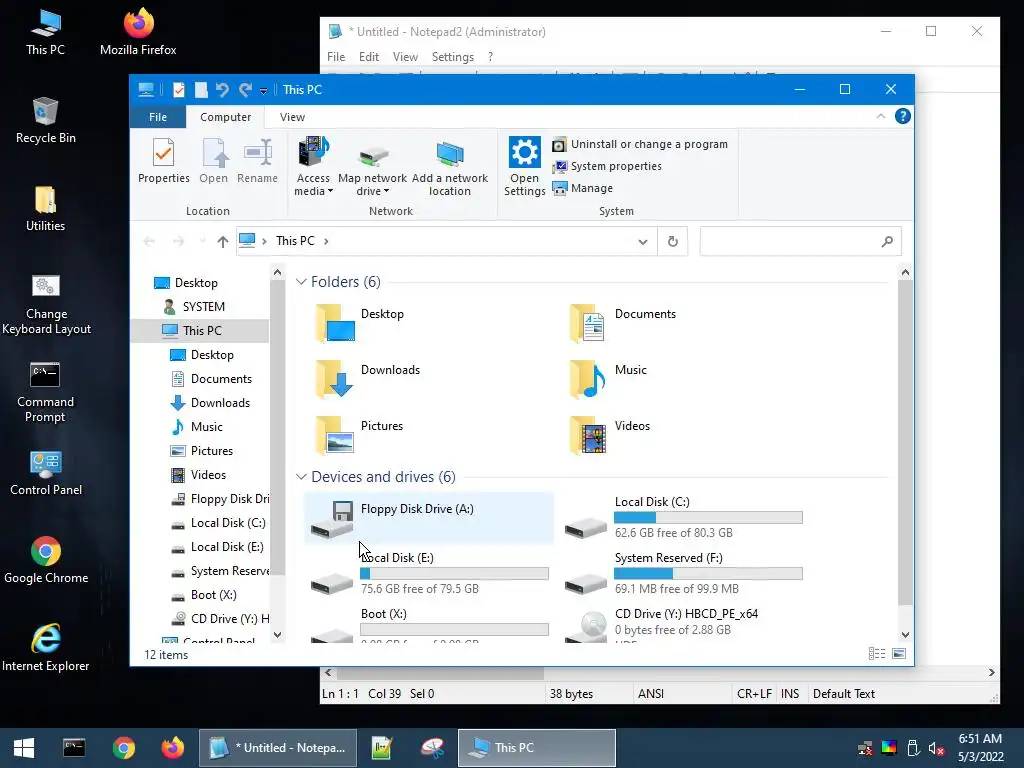The width and height of the screenshot is (1024, 768).
Task: Click Firefox icon on taskbar
Action: point(172,748)
